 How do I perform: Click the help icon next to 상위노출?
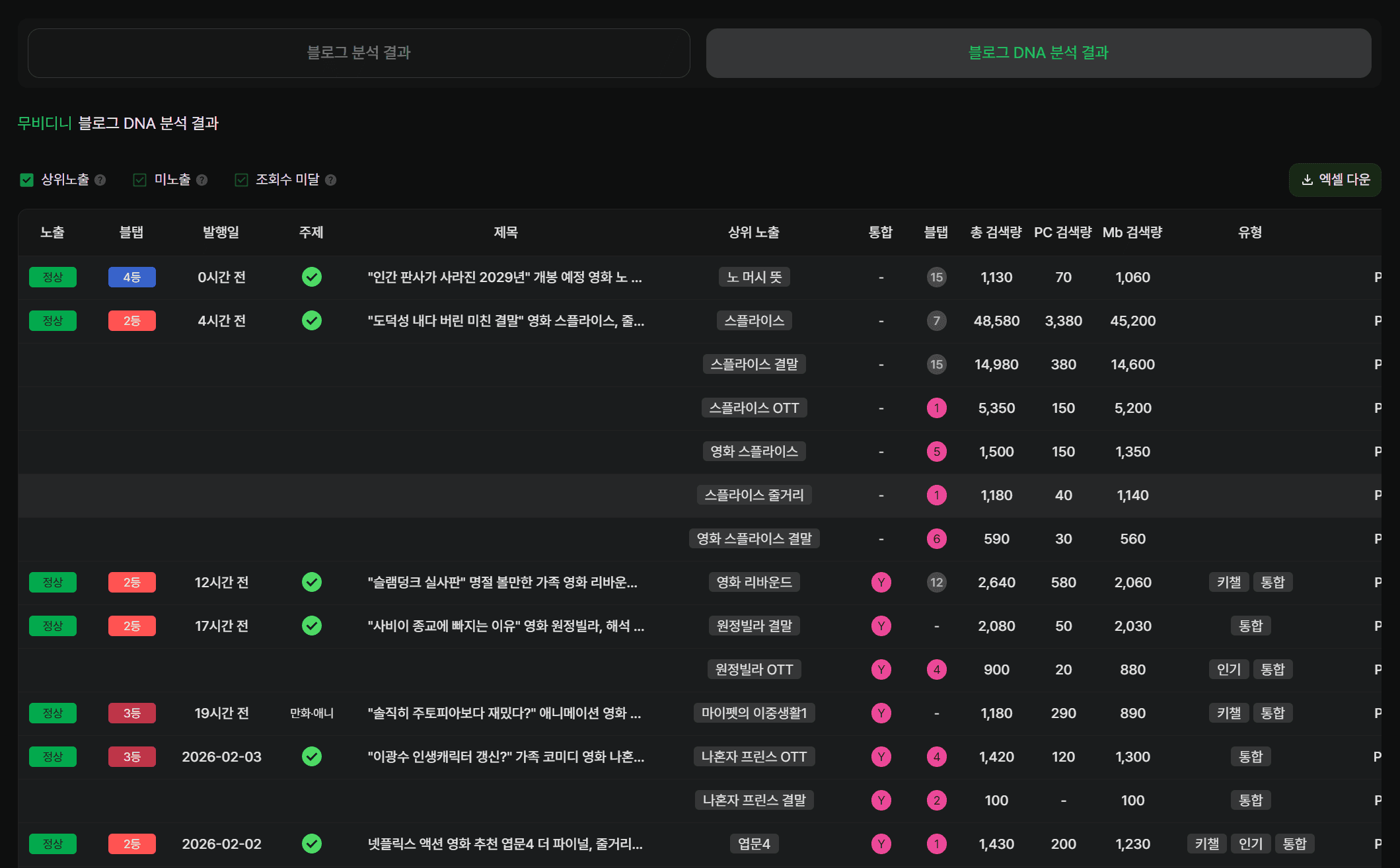(100, 180)
